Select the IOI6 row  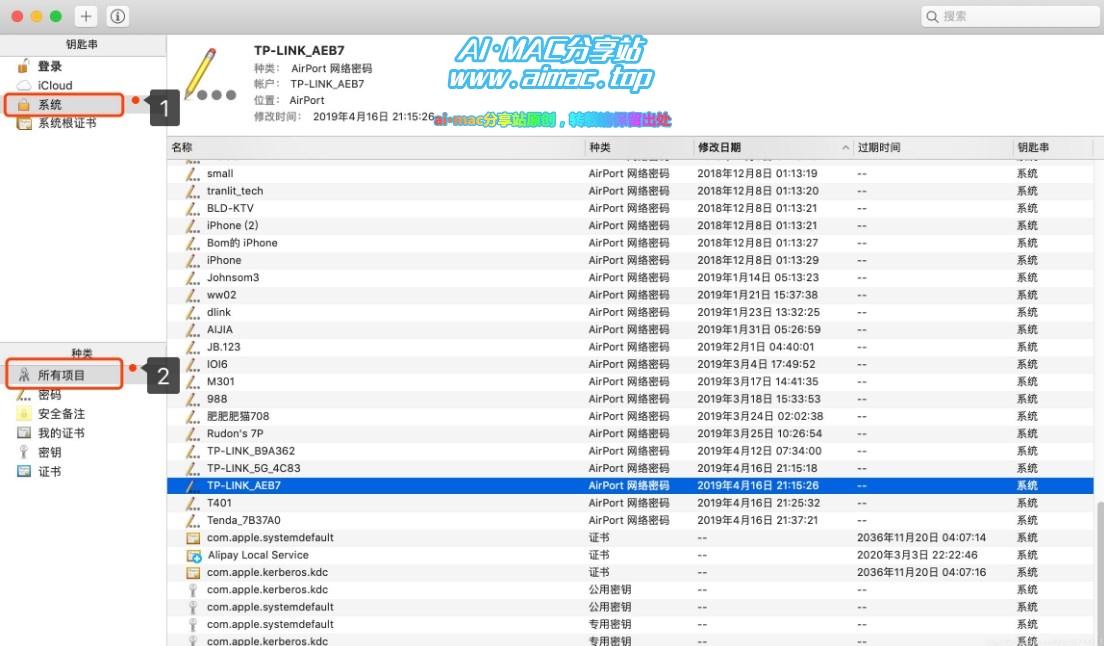tap(630, 364)
